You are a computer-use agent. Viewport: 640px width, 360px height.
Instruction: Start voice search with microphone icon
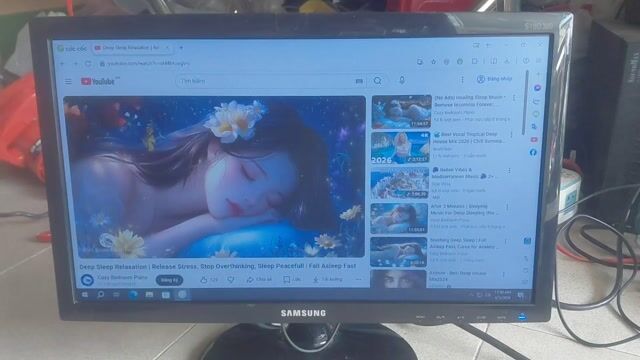click(x=402, y=80)
